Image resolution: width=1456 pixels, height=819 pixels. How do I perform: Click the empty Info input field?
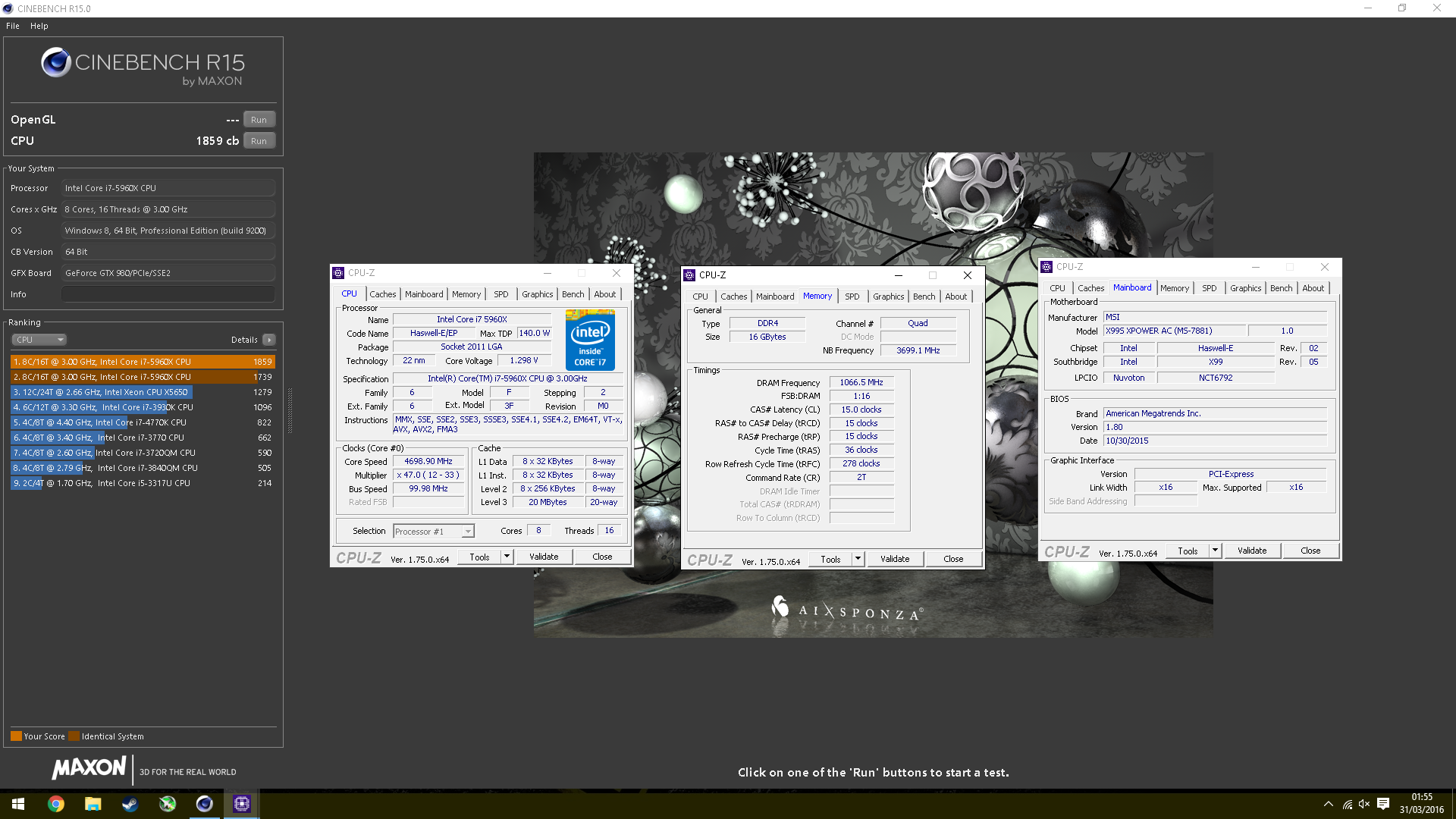click(x=168, y=294)
